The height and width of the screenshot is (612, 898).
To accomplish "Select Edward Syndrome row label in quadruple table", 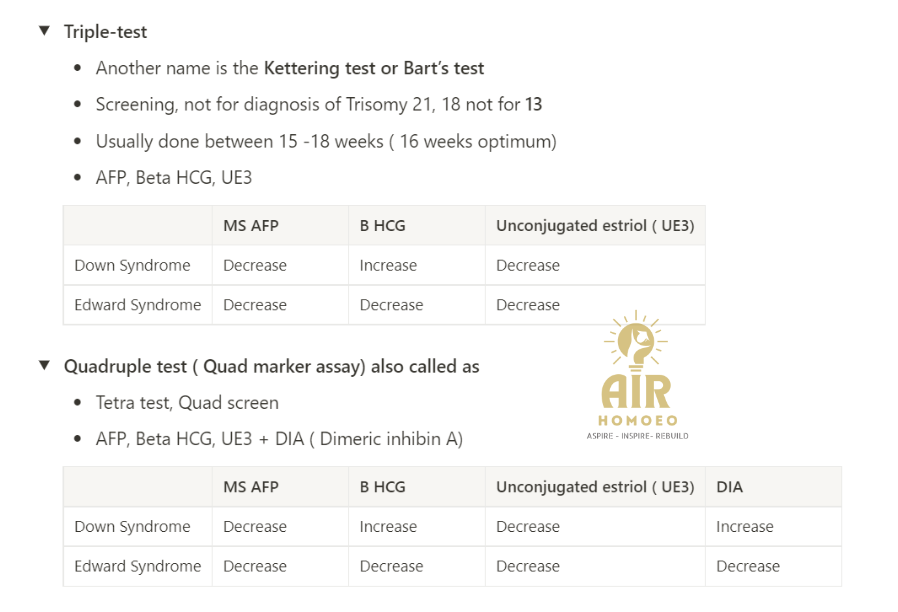I will pyautogui.click(x=137, y=566).
